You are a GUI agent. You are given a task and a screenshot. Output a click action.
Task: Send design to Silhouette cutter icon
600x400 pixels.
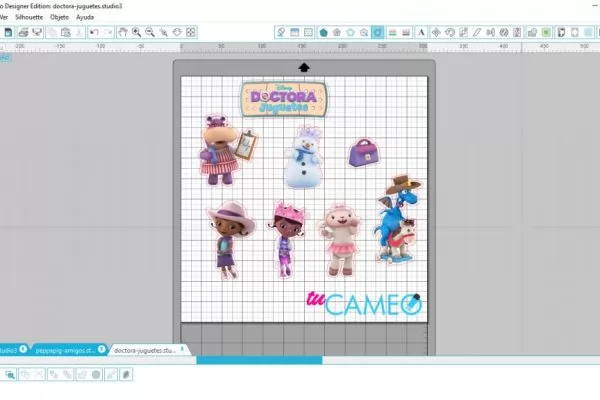click(37, 33)
